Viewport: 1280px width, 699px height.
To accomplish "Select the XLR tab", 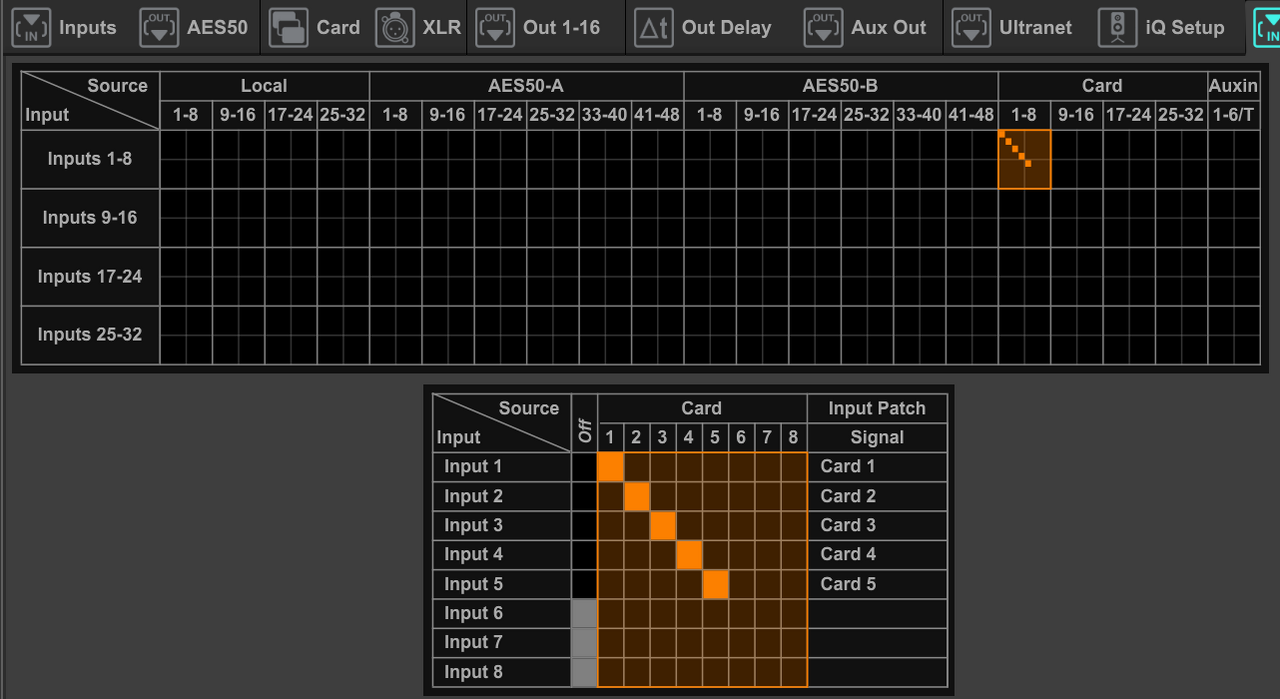I will [418, 27].
